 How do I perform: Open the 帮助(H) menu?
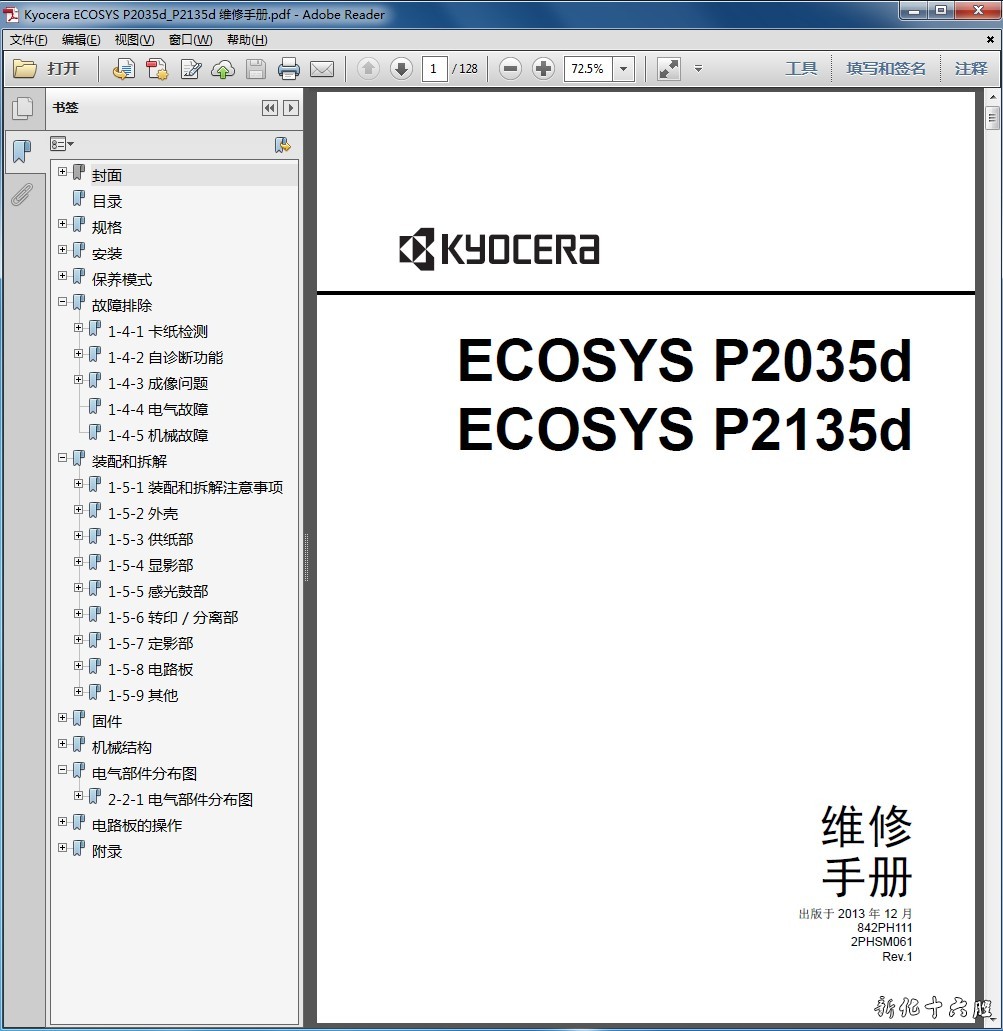246,40
